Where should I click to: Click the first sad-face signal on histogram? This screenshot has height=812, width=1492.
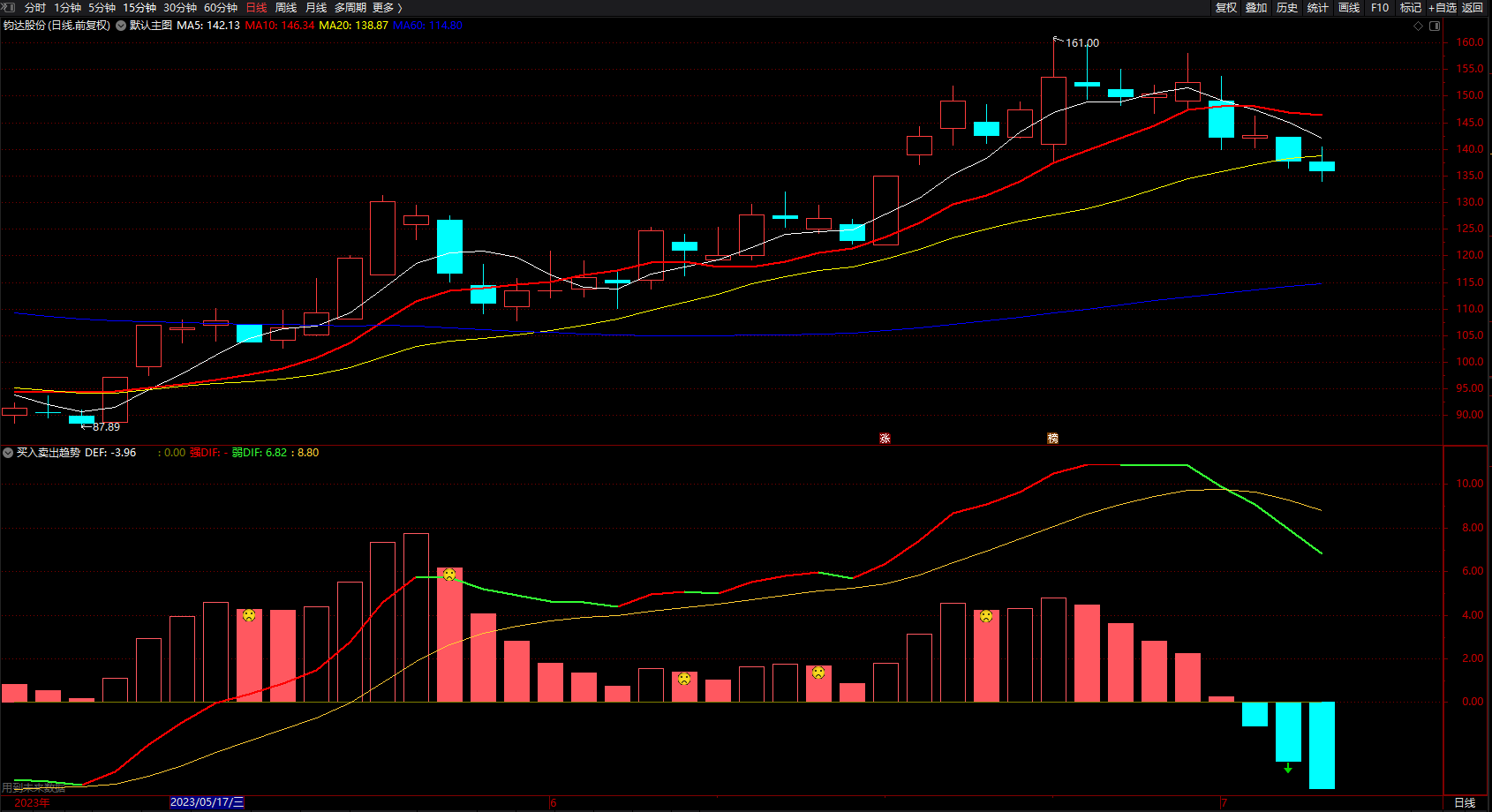pyautogui.click(x=249, y=615)
